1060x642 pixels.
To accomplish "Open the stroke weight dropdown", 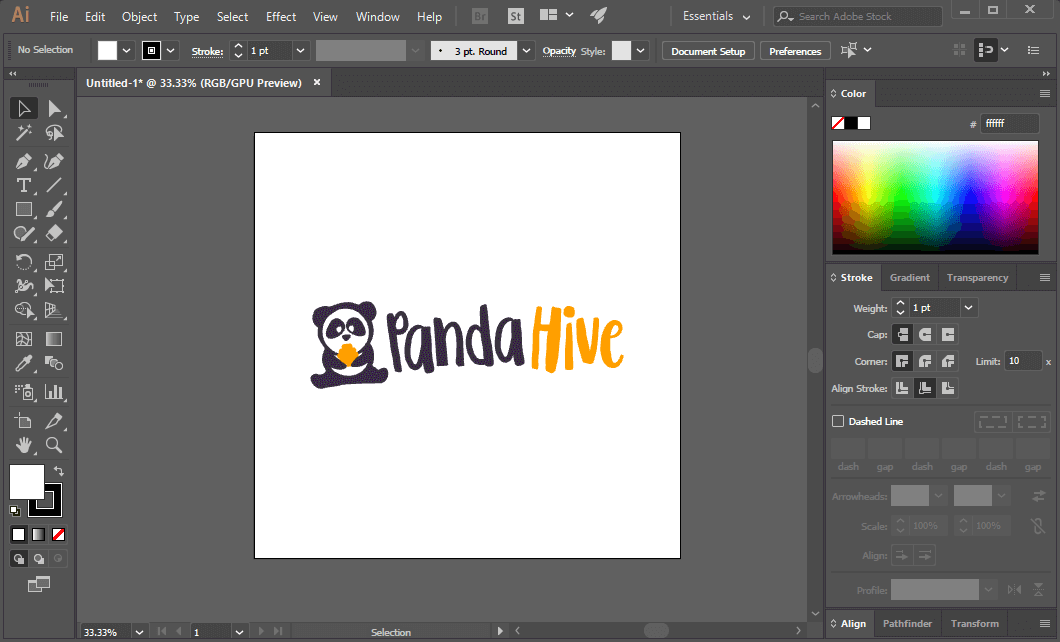I will (x=967, y=308).
